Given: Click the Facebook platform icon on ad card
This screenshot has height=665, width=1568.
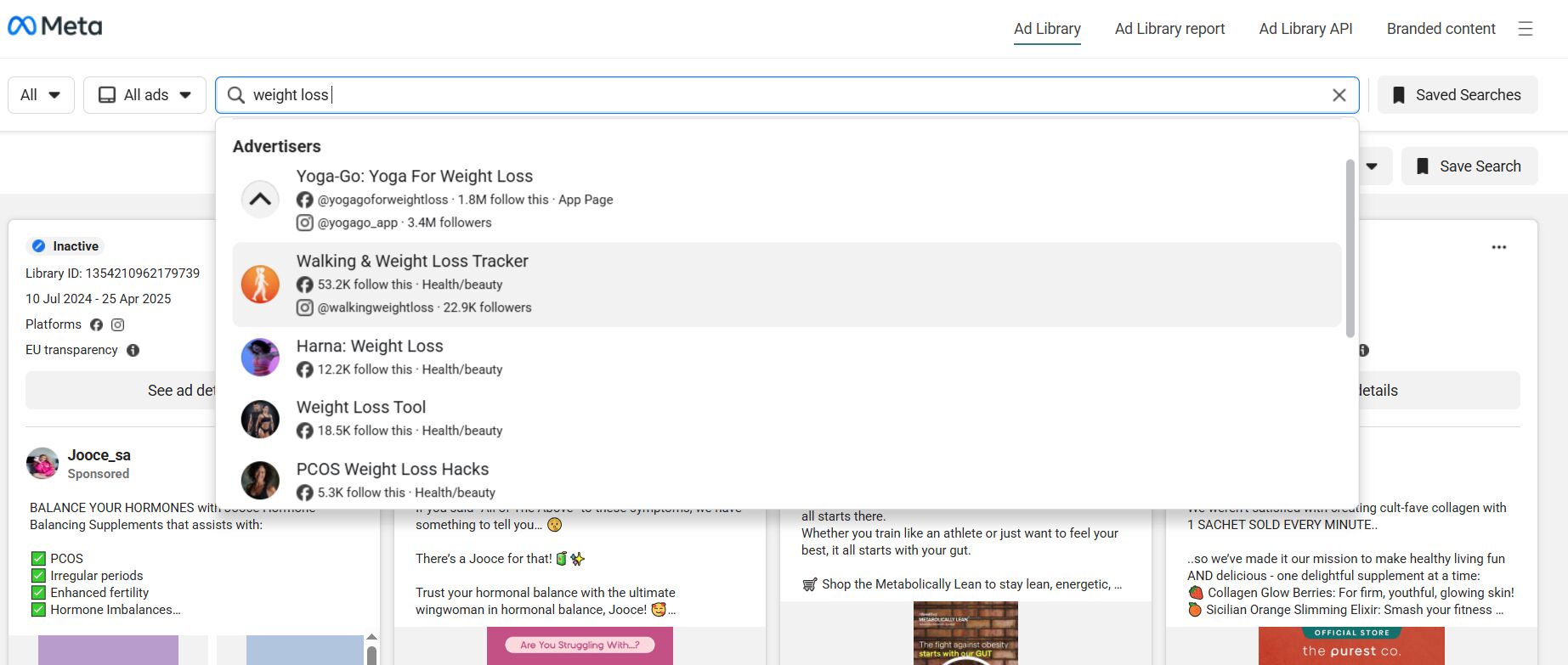Looking at the screenshot, I should [96, 324].
